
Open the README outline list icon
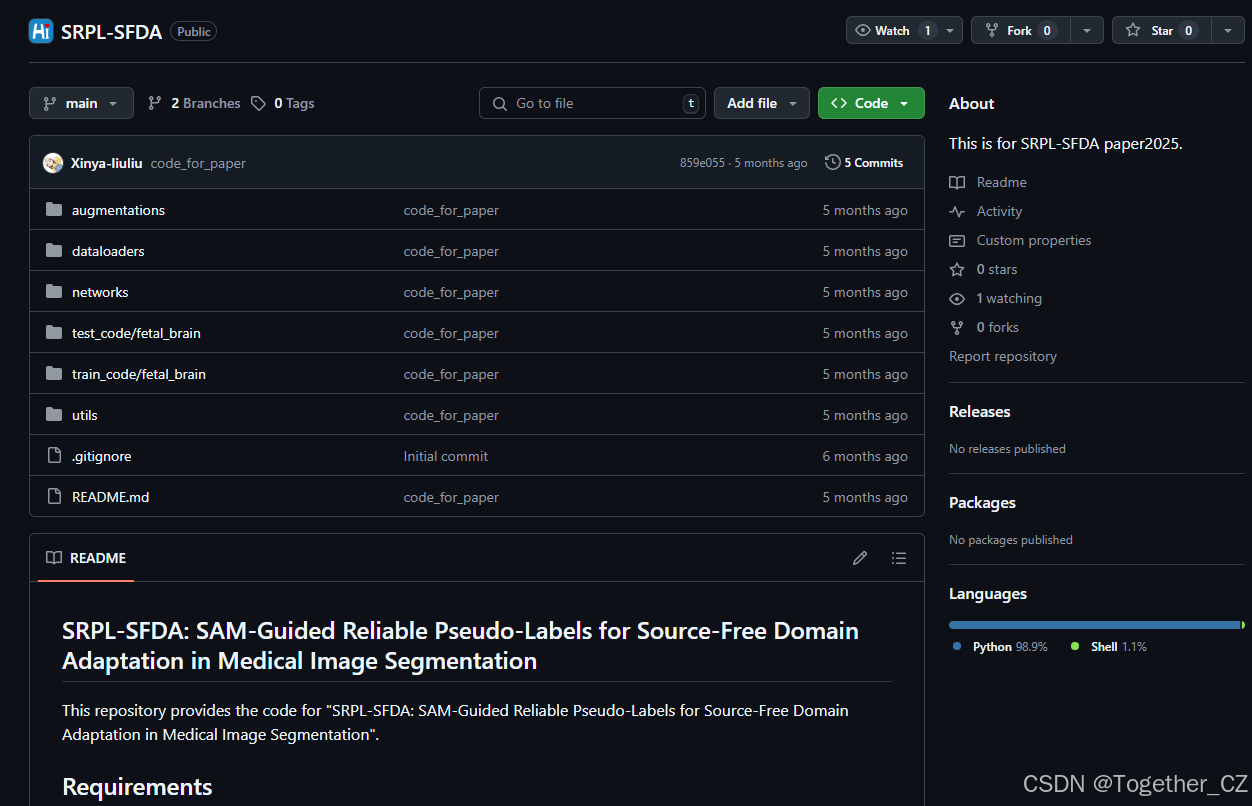(899, 558)
